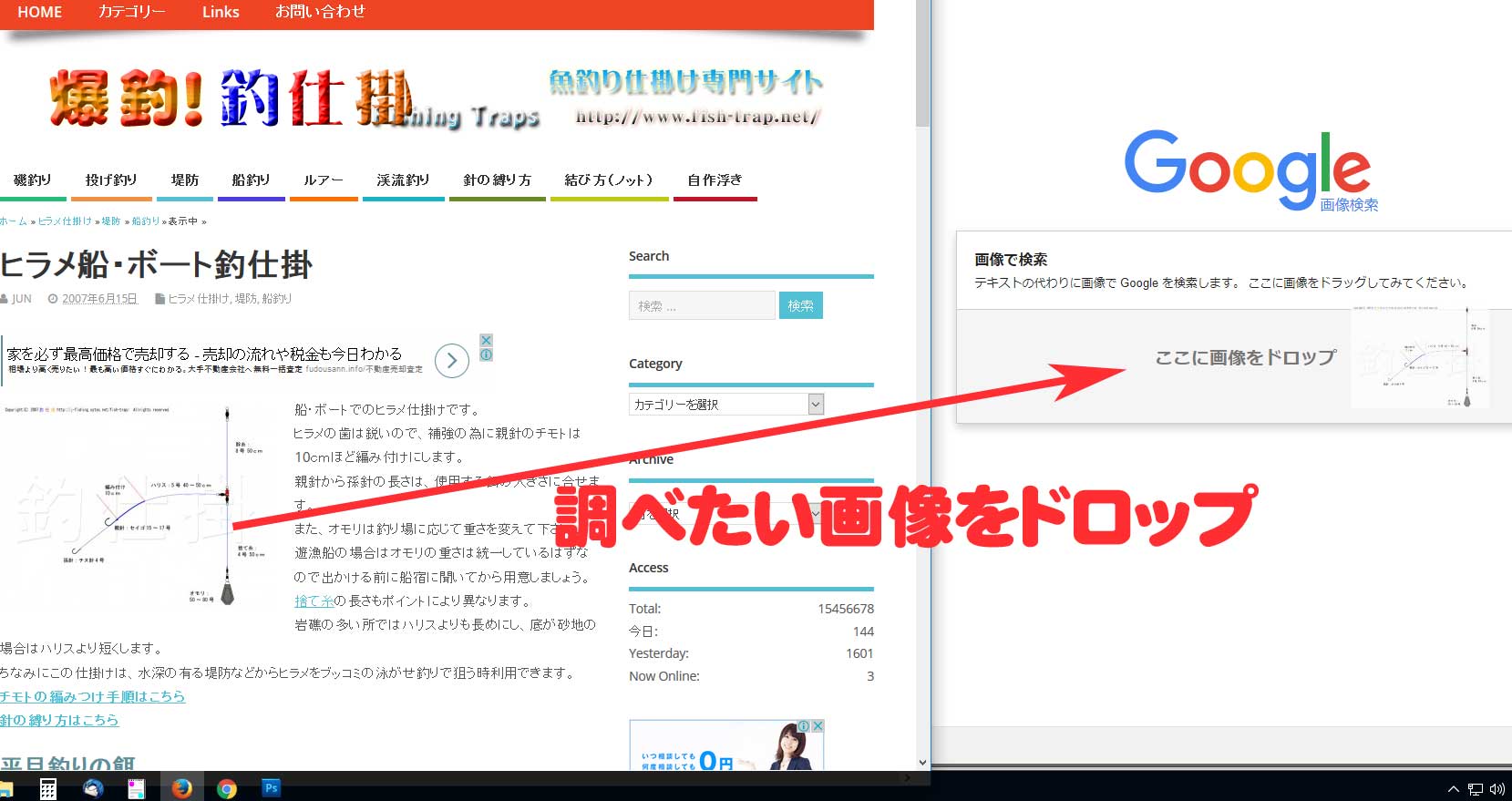Image resolution: width=1512 pixels, height=801 pixels.
Task: Click the 今日 access value 144
Action: (x=863, y=632)
